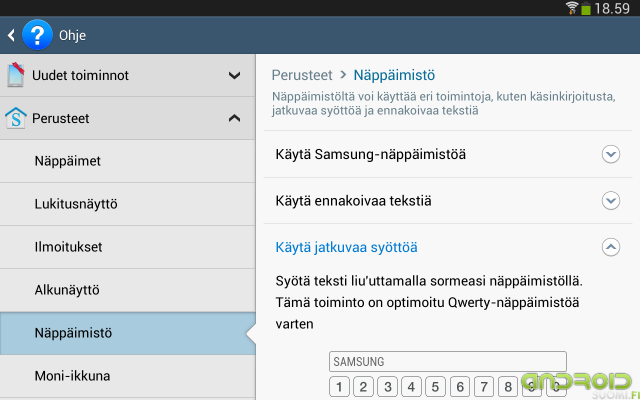Screen dimensions: 640x400
Task: Select Näppäimet in the sidebar
Action: [x=128, y=161]
